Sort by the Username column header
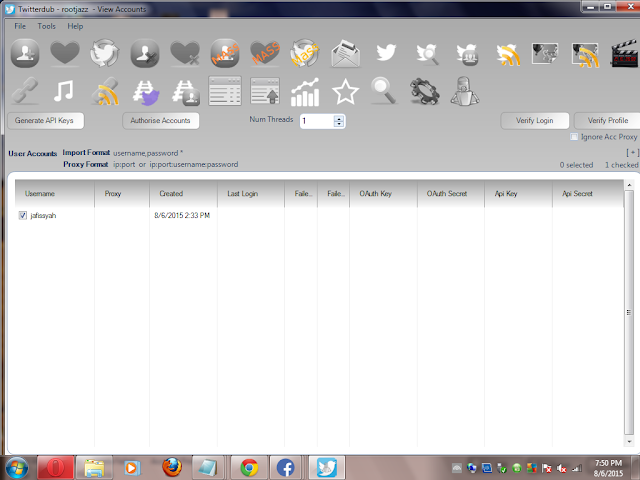The image size is (640, 480). coord(55,193)
